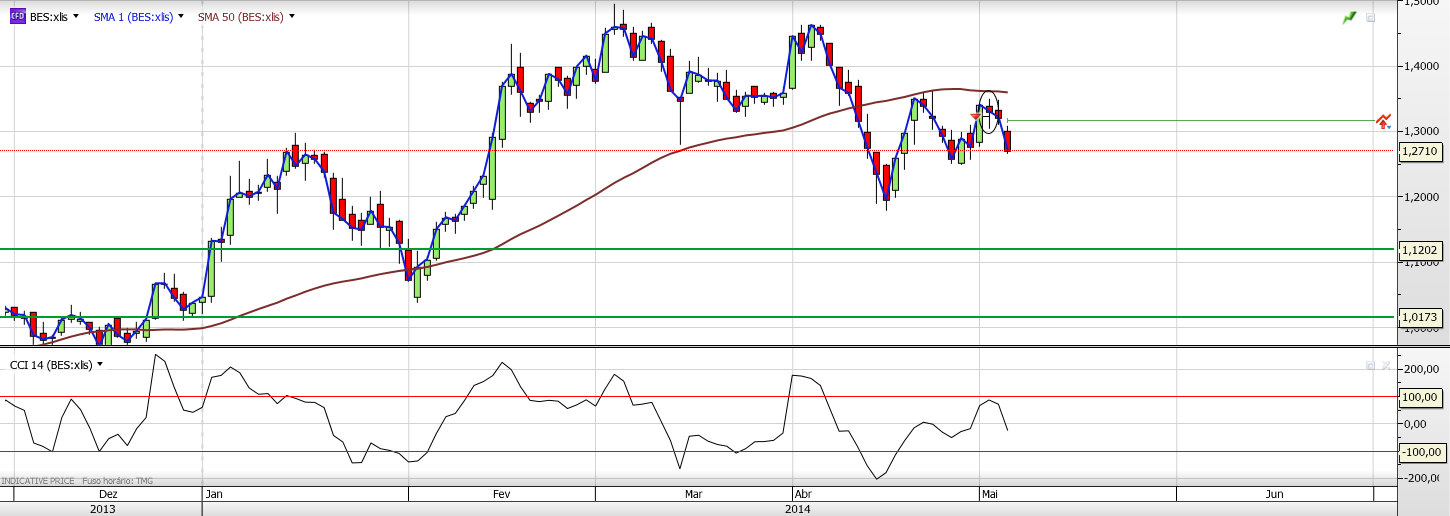This screenshot has height=516, width=1450.
Task: Maximize the CCI indicator panel
Action: pyautogui.click(x=1370, y=366)
